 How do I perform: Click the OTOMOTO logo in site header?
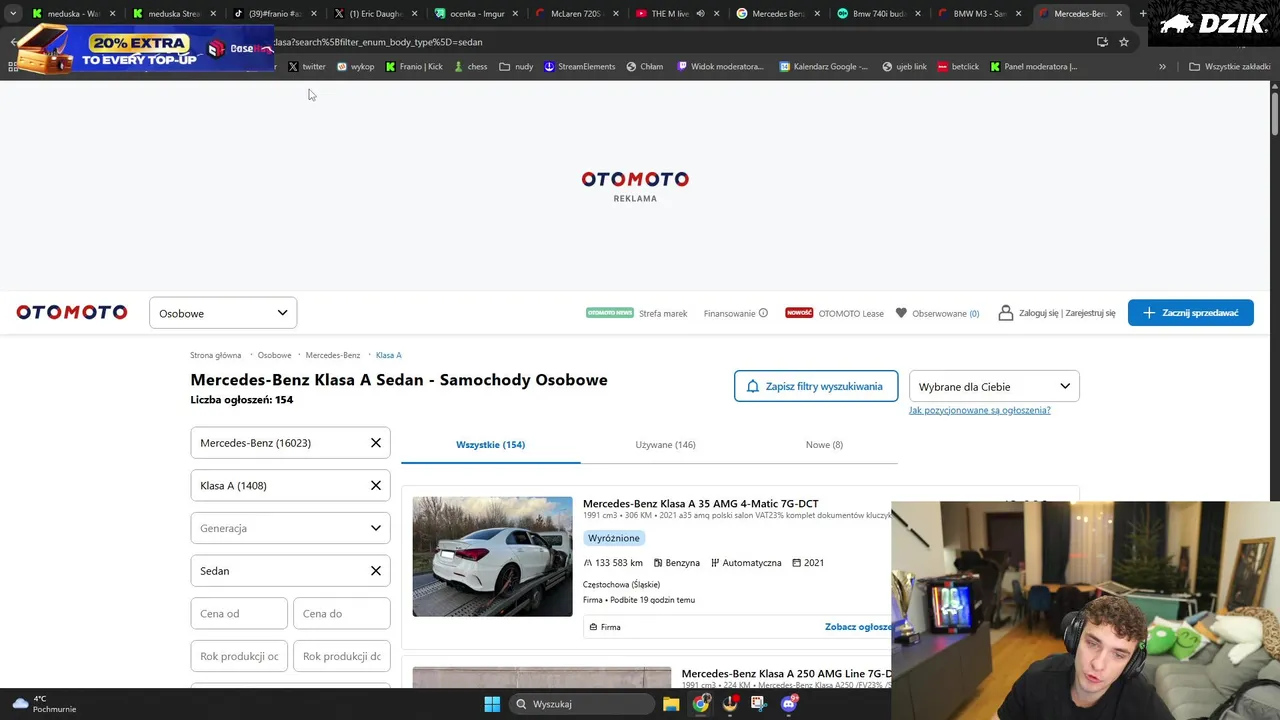tap(72, 313)
